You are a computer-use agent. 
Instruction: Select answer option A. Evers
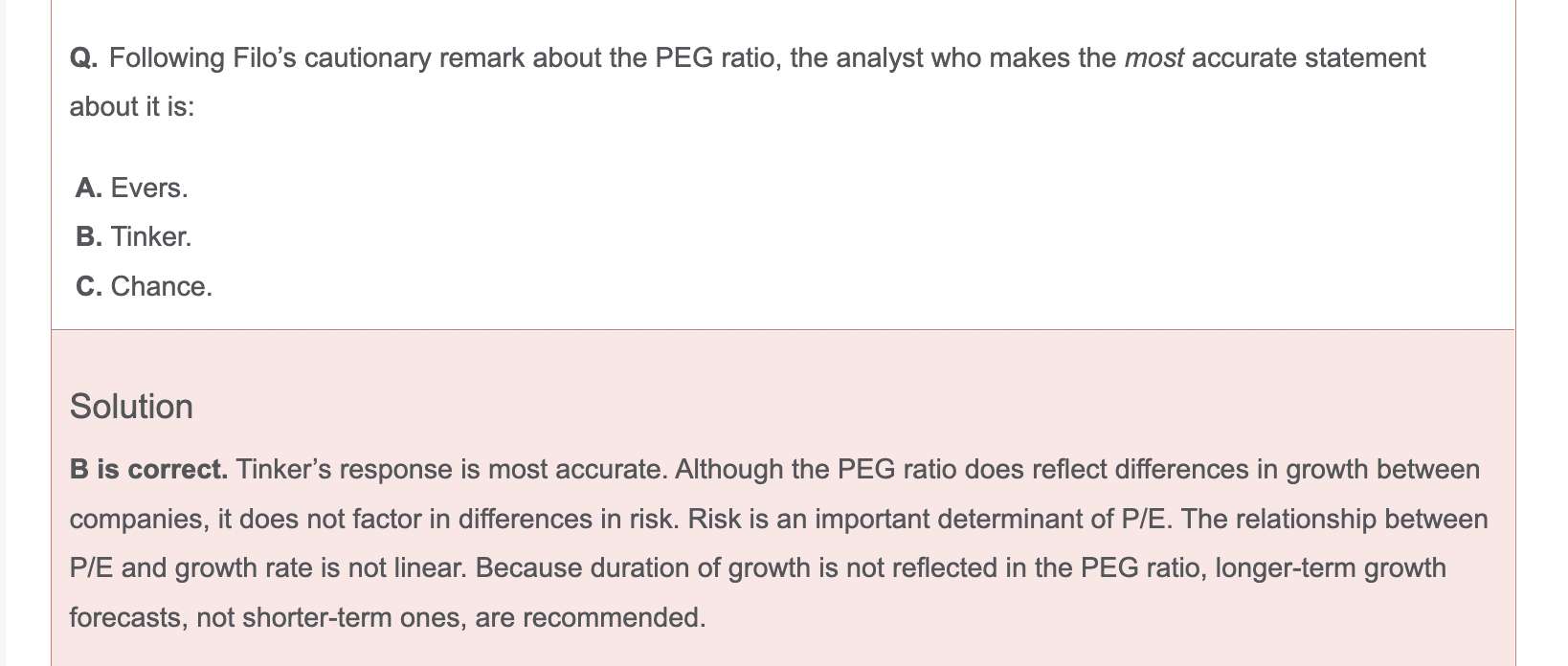pos(132,188)
